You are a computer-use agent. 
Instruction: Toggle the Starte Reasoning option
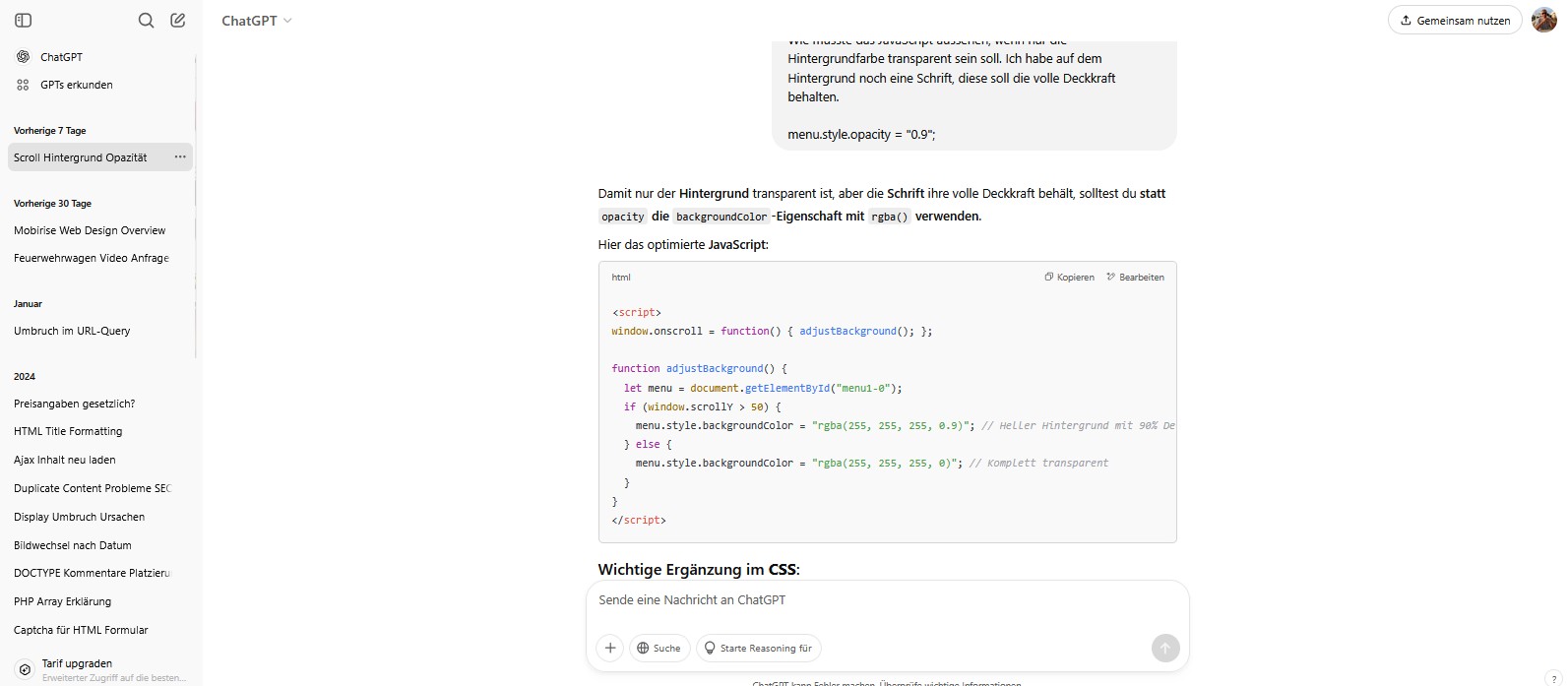[758, 648]
